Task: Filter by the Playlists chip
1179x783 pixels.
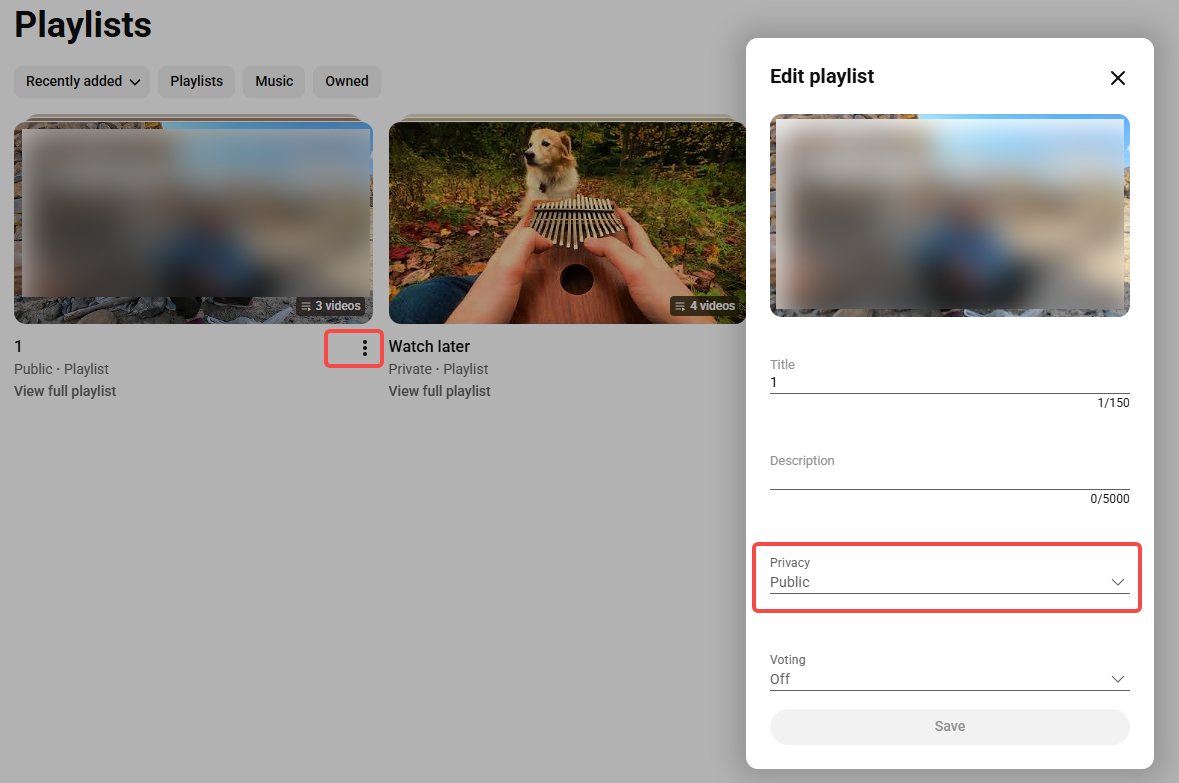Action: [x=196, y=82]
